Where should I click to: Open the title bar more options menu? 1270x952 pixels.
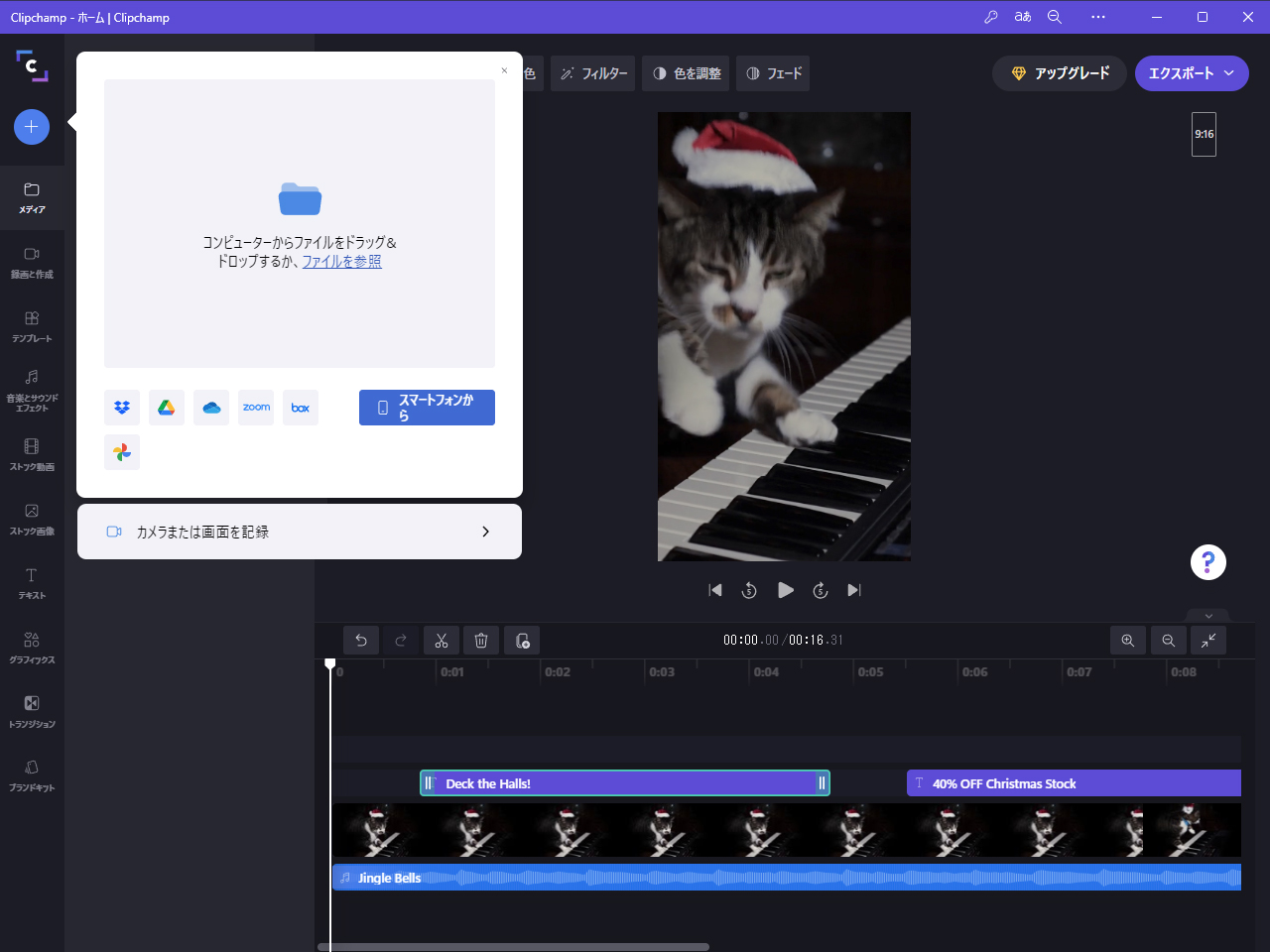[1097, 17]
